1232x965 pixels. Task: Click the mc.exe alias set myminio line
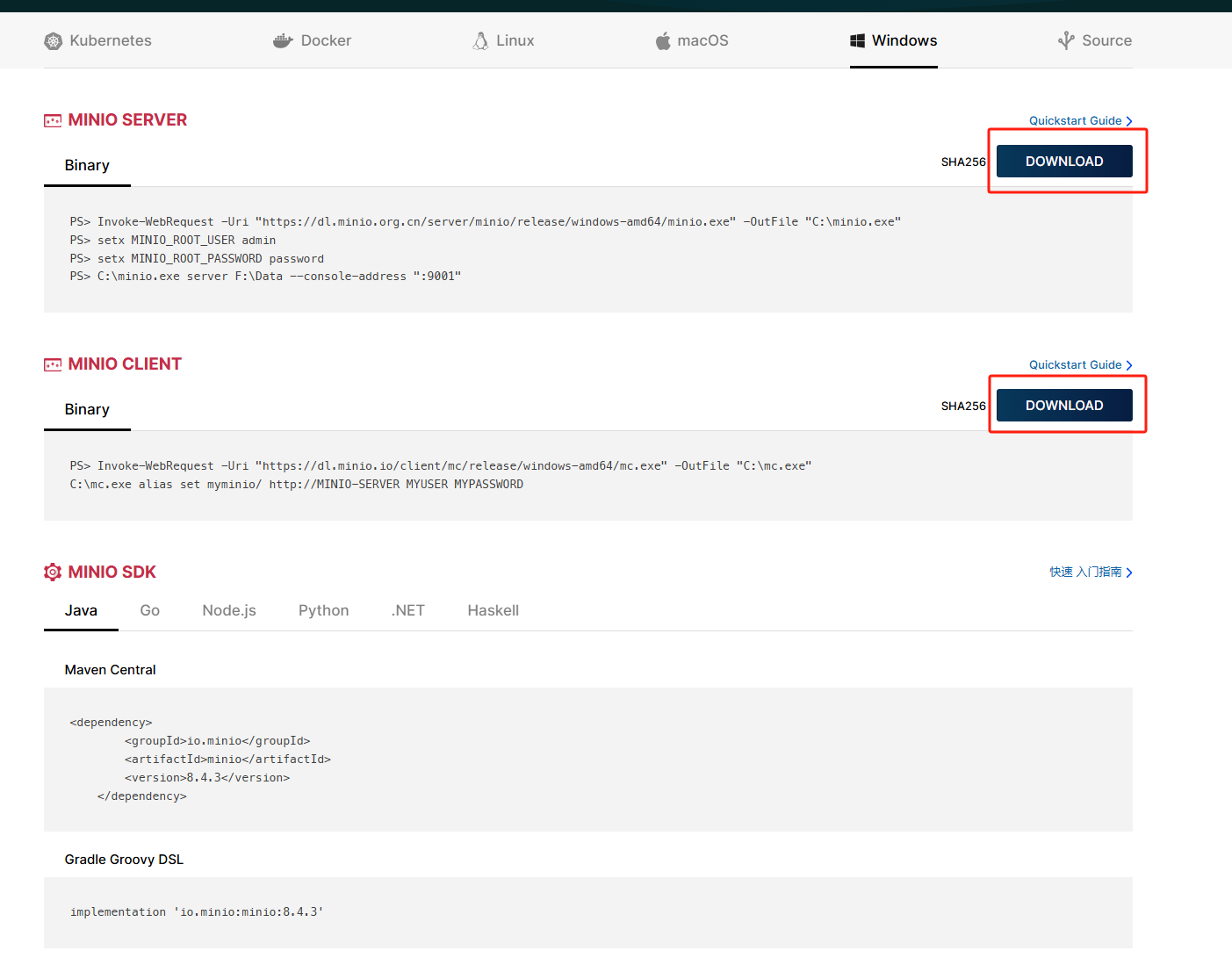297,485
